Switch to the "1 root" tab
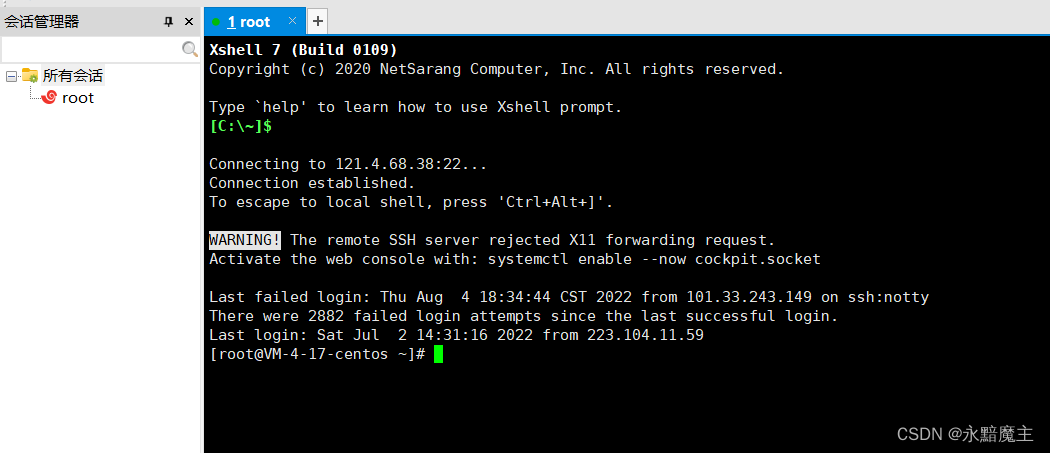The height and width of the screenshot is (453, 1050). pyautogui.click(x=250, y=21)
